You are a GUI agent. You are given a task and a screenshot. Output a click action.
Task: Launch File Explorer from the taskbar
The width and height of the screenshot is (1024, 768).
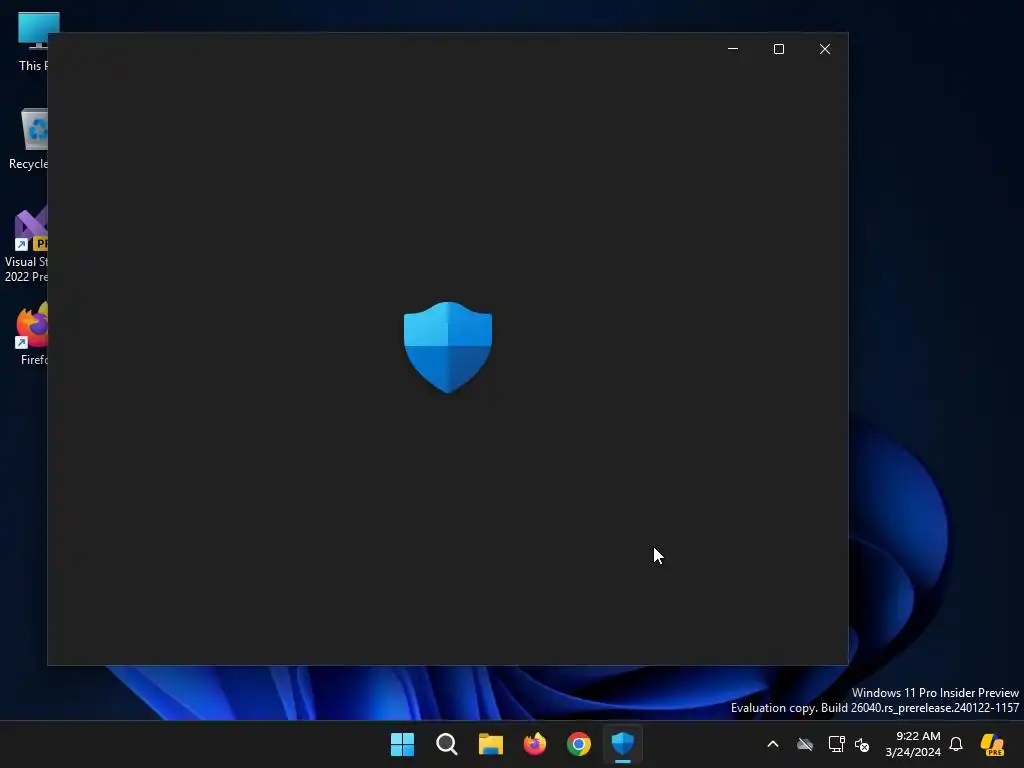pos(490,744)
